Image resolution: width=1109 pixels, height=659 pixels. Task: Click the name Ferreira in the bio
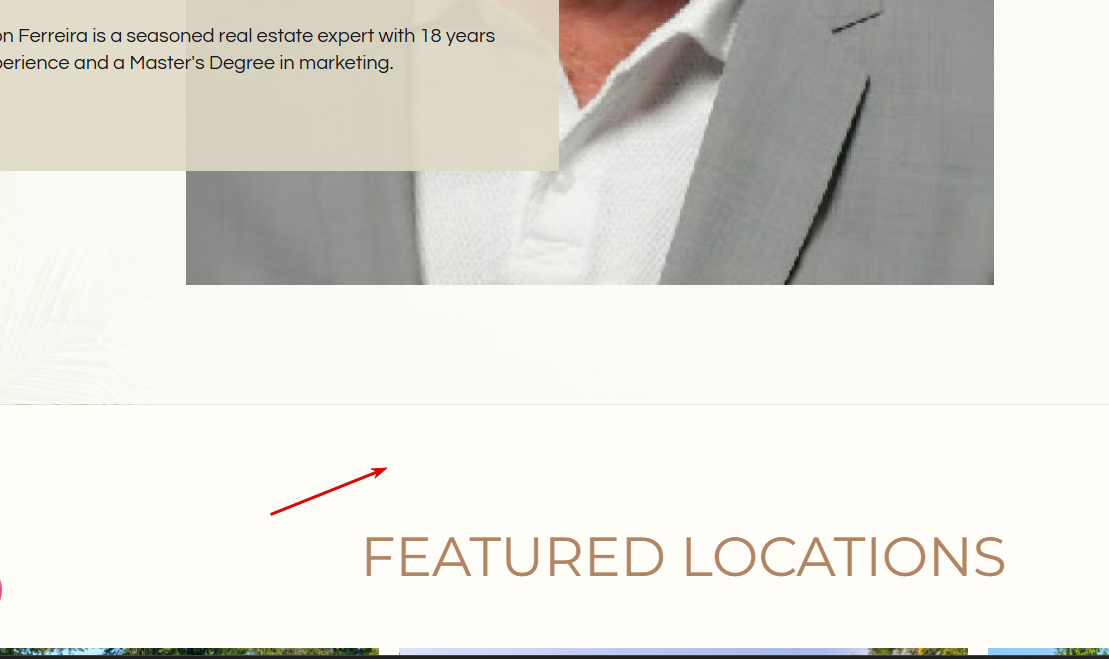point(53,35)
